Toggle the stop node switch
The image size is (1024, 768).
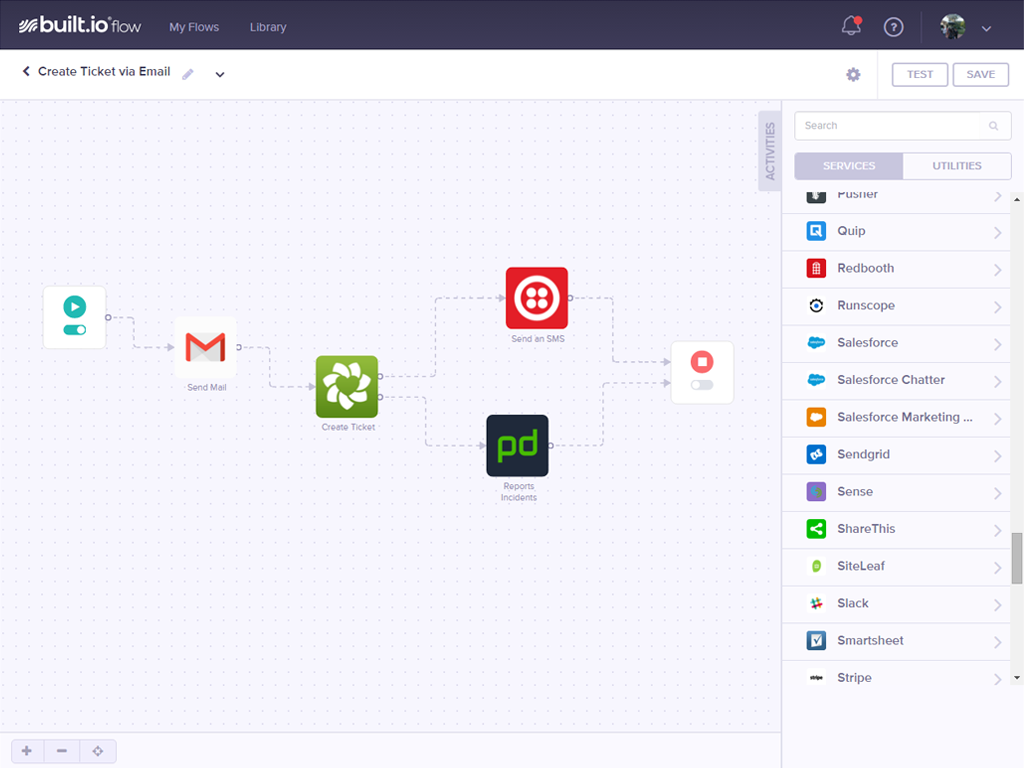pos(702,385)
